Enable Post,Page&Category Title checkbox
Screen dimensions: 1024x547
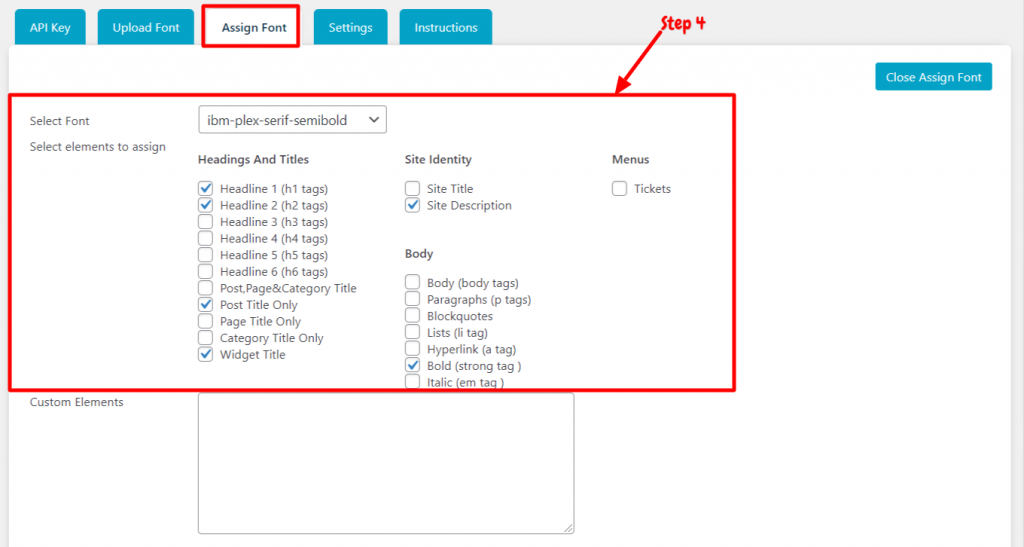tap(206, 288)
